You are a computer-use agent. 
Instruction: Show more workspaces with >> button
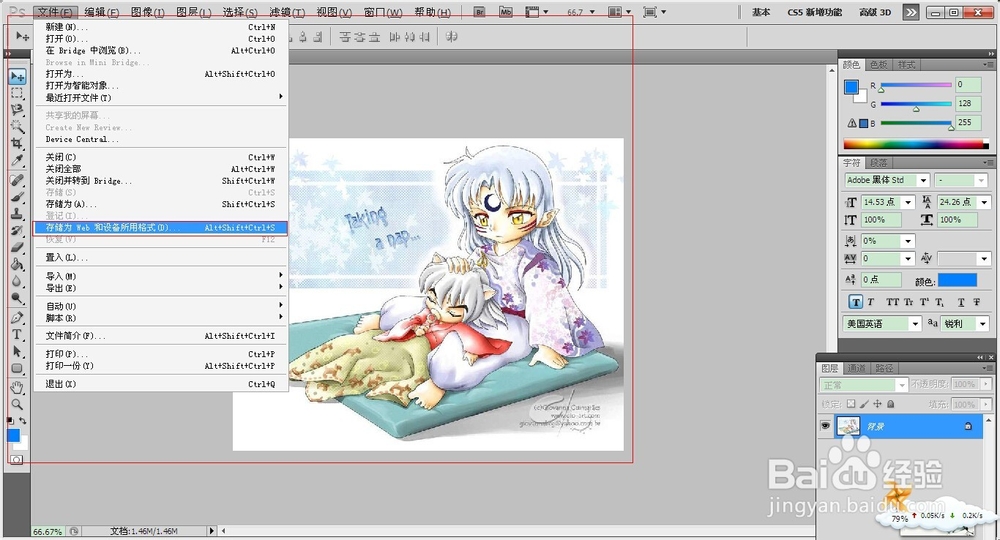(x=911, y=12)
